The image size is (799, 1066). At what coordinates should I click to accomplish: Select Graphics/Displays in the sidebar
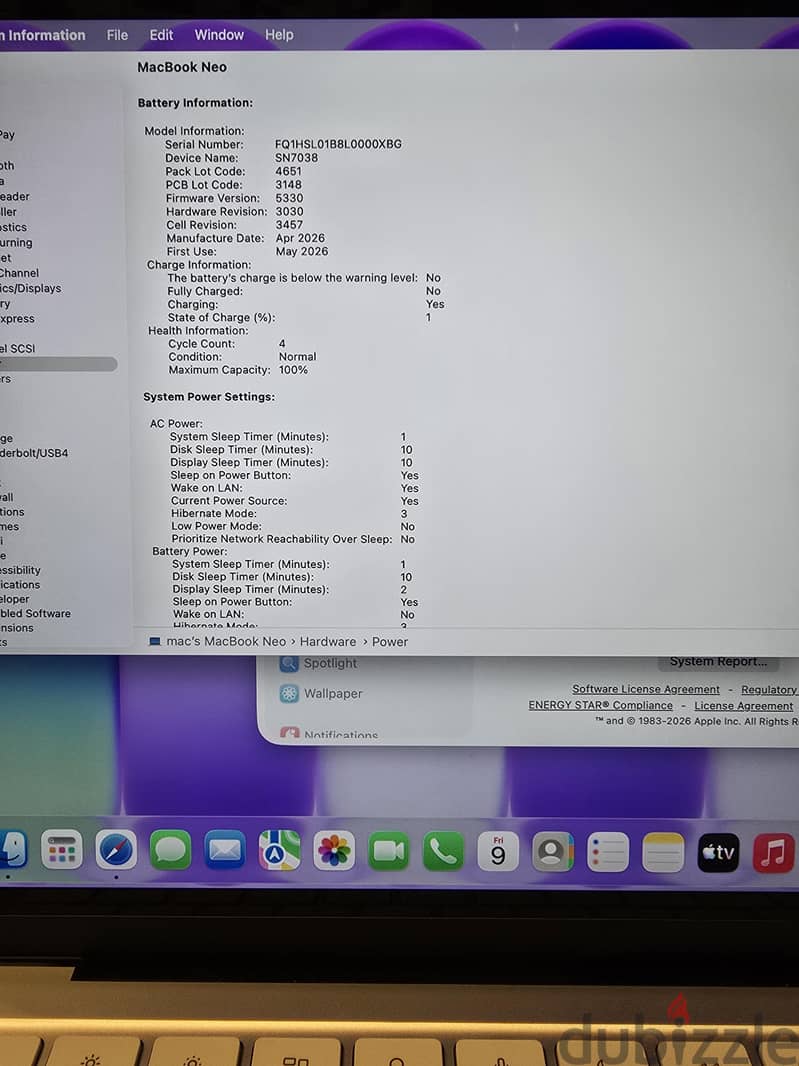[x=31, y=288]
